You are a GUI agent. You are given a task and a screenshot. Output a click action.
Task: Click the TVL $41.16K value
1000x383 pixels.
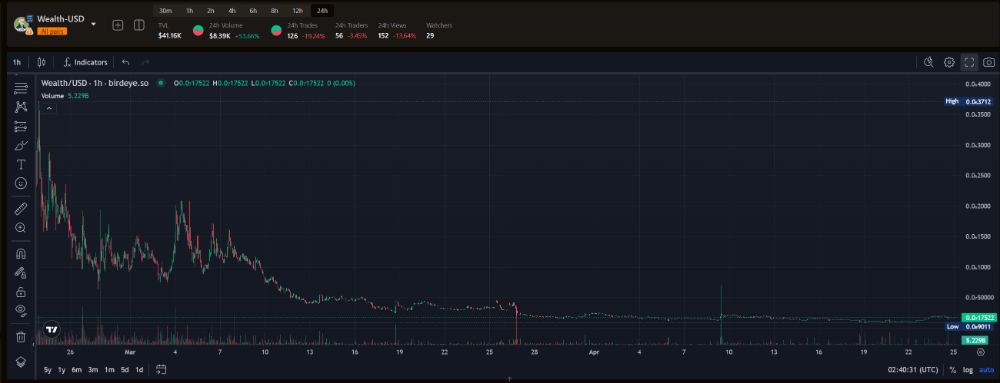click(170, 36)
